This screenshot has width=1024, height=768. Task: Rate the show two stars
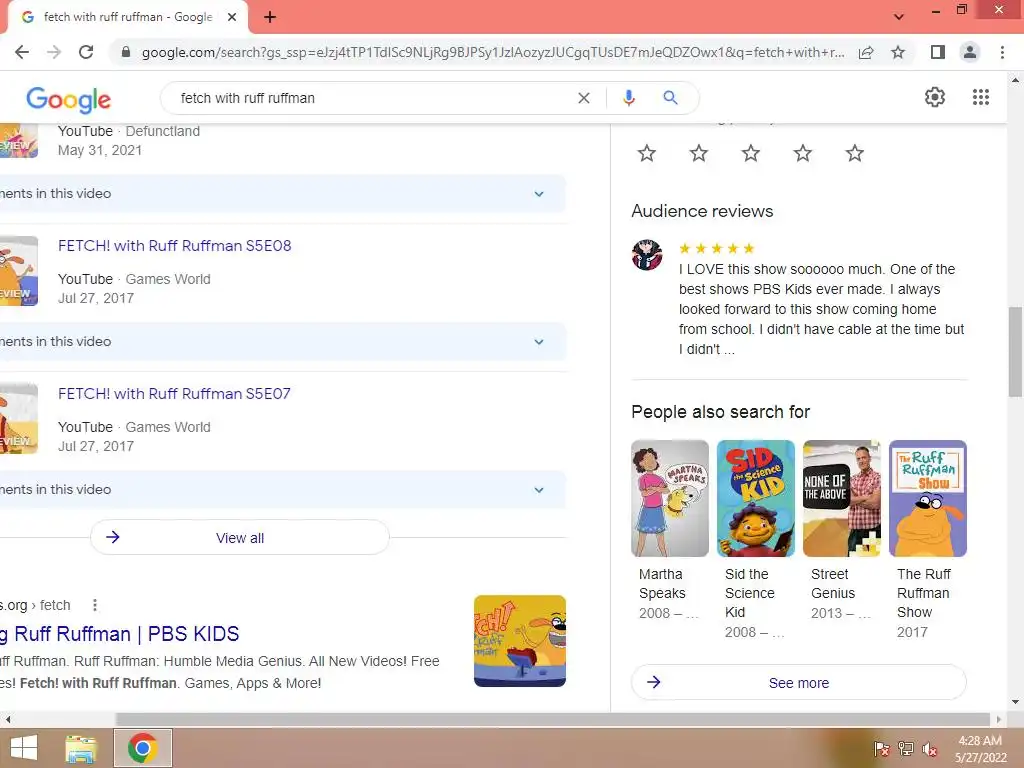tap(699, 153)
